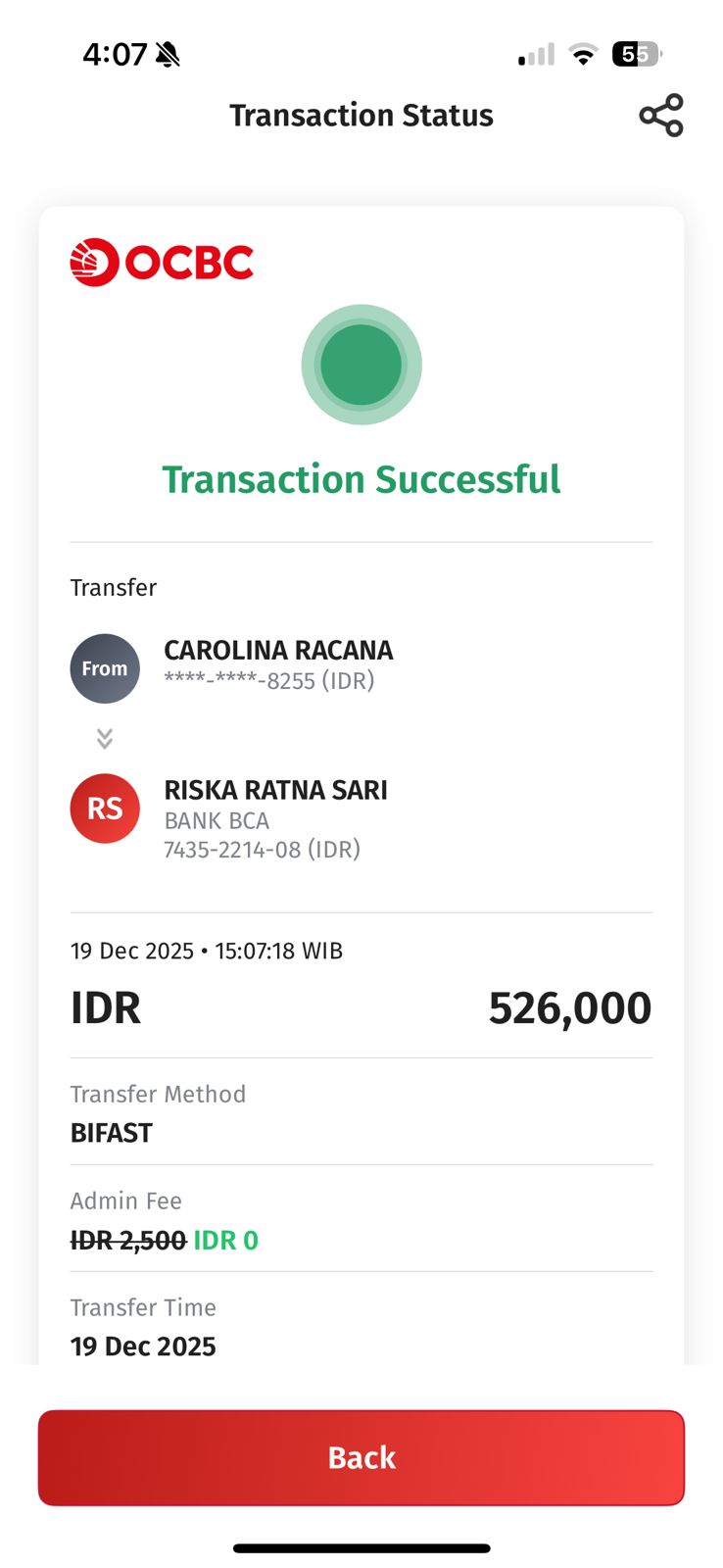Tap the recipient name RISKA RATNA SARI

[275, 790]
